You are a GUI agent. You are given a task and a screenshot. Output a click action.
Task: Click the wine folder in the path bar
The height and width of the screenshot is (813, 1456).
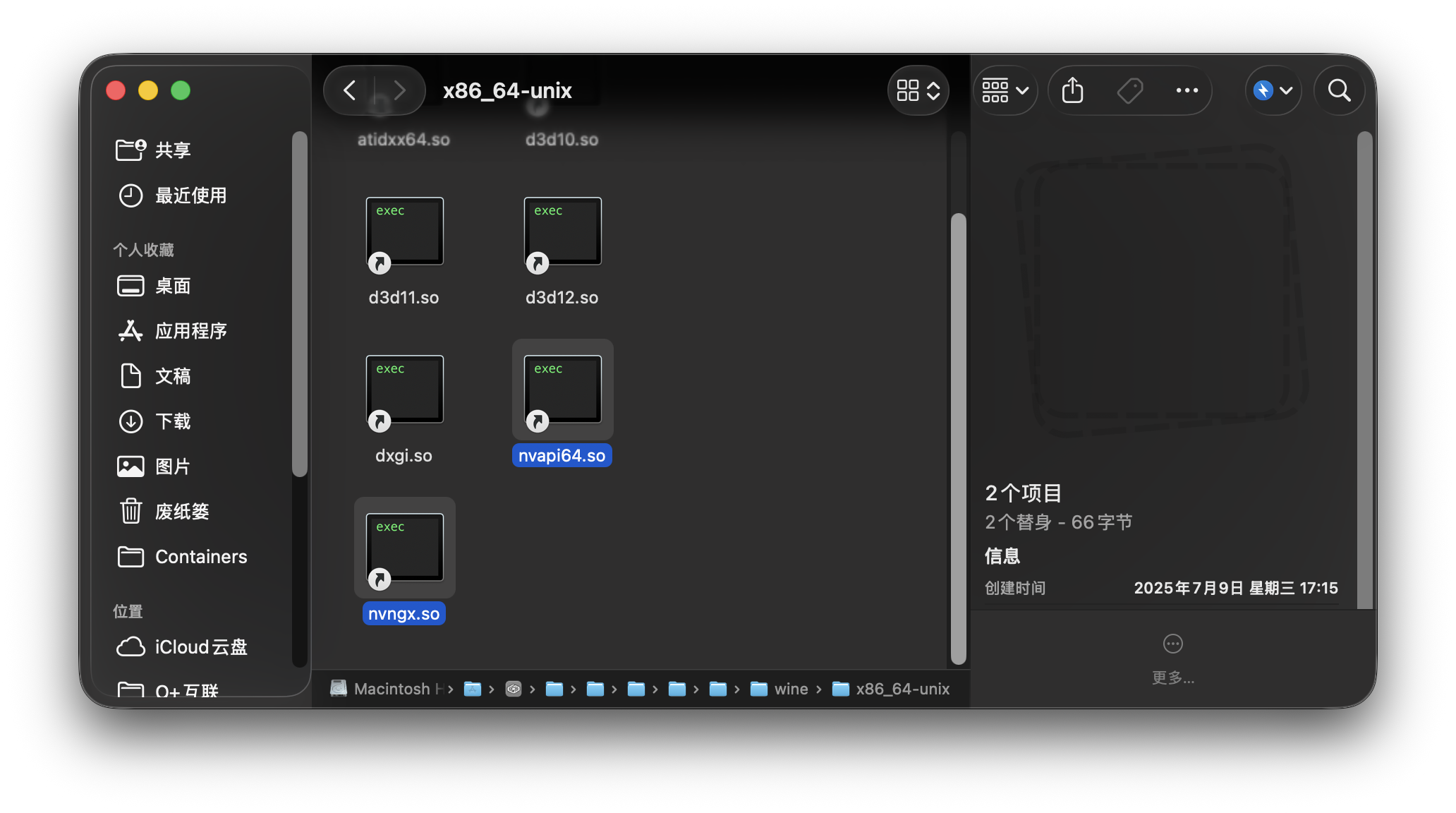pos(779,689)
